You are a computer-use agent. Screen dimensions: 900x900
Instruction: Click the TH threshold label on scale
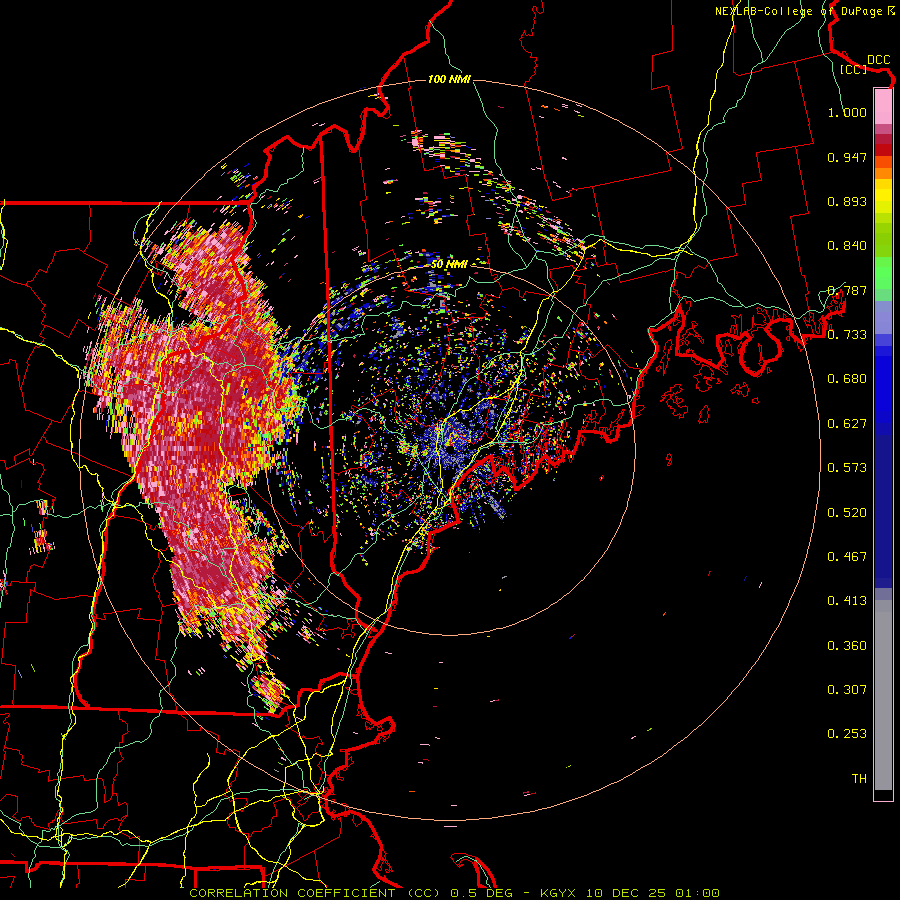tap(859, 779)
